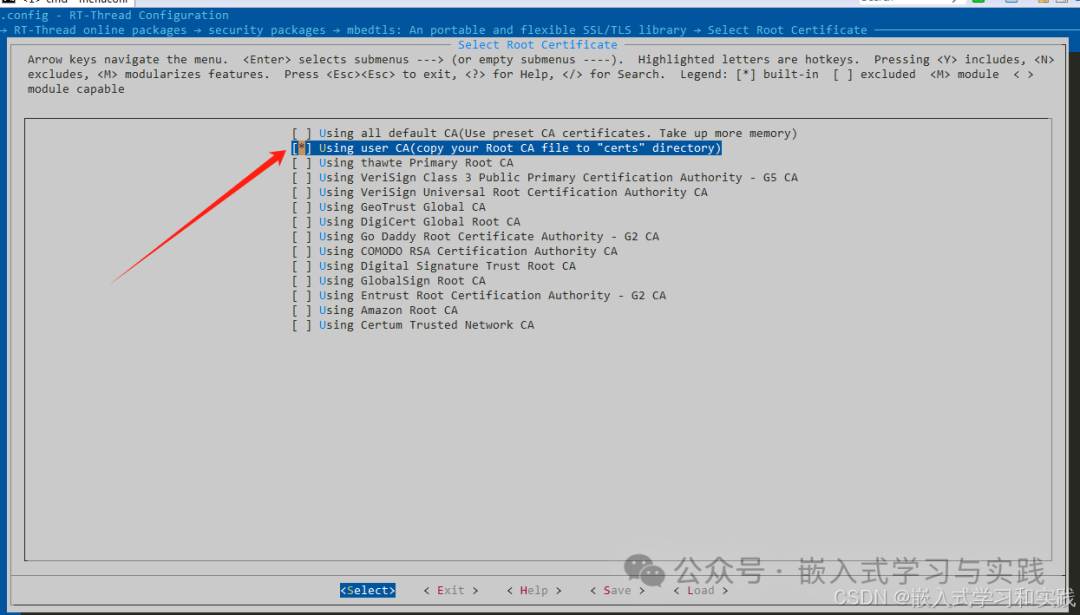Click the Load button
This screenshot has height=615, width=1080.
(x=700, y=590)
